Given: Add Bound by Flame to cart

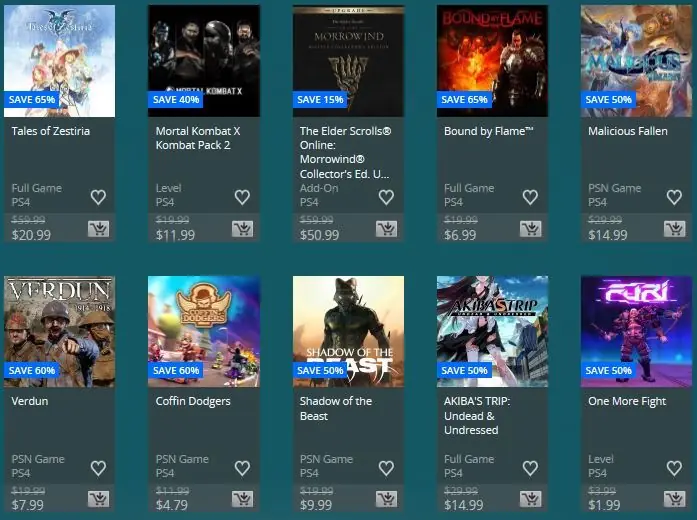Looking at the screenshot, I should point(530,229).
